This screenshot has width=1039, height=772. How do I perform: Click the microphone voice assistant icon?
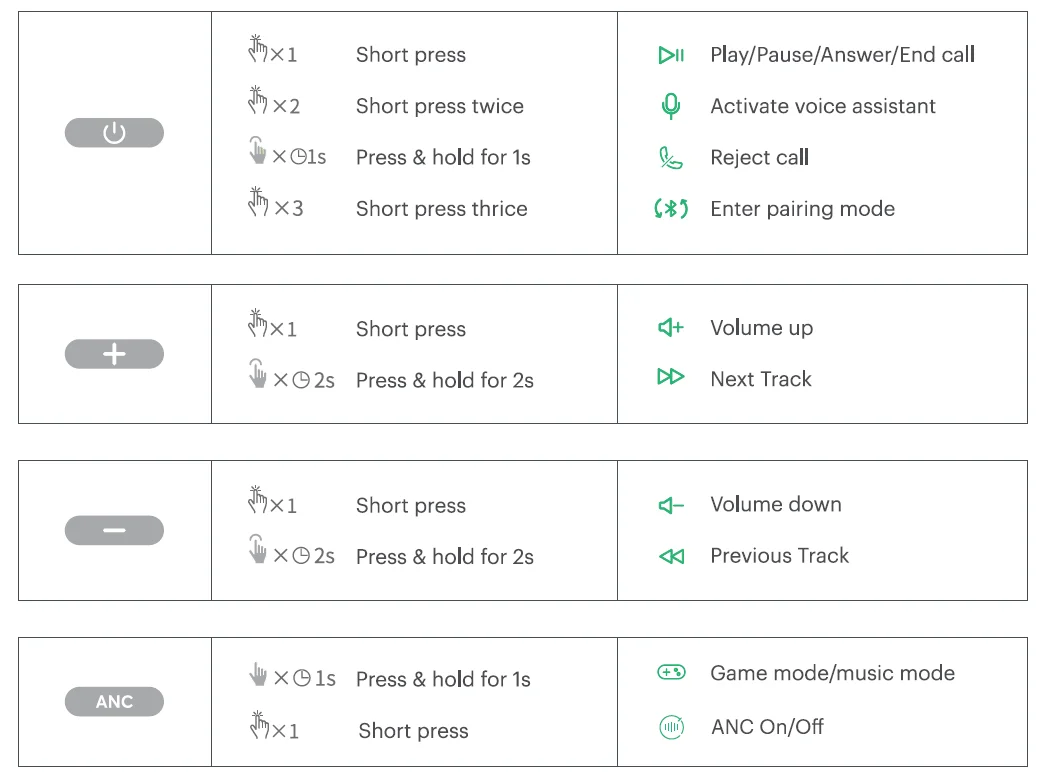671,106
